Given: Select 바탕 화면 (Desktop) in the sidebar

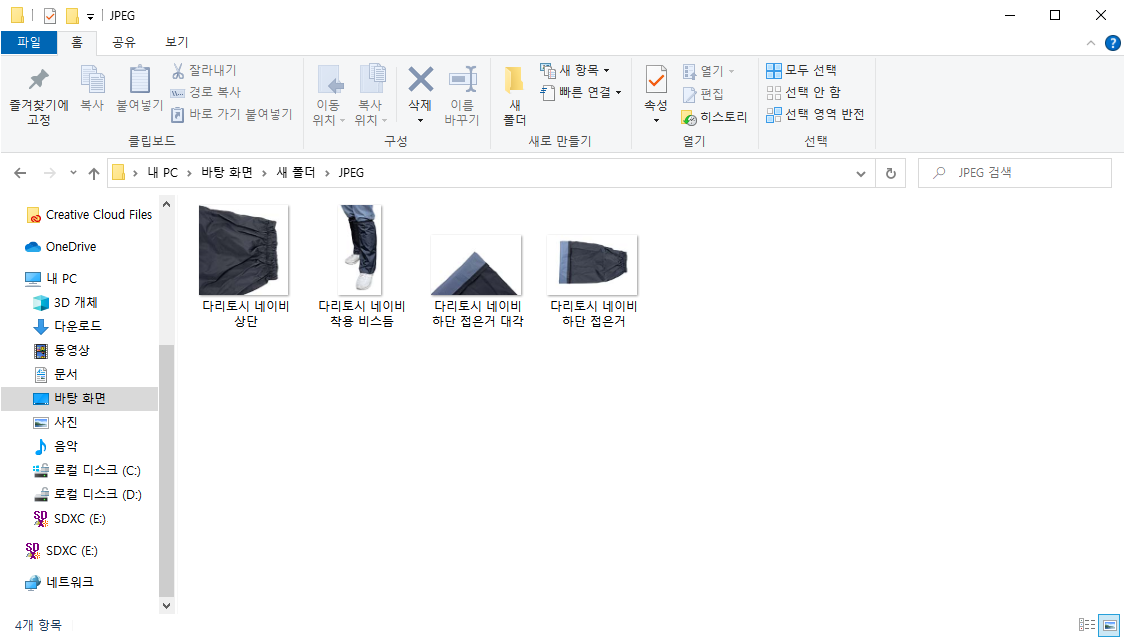Looking at the screenshot, I should [80, 398].
